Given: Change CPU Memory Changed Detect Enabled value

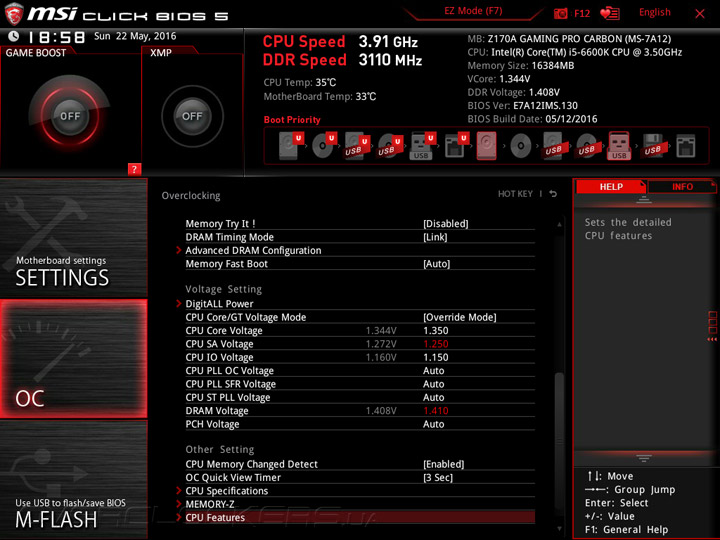Looking at the screenshot, I should coord(444,464).
